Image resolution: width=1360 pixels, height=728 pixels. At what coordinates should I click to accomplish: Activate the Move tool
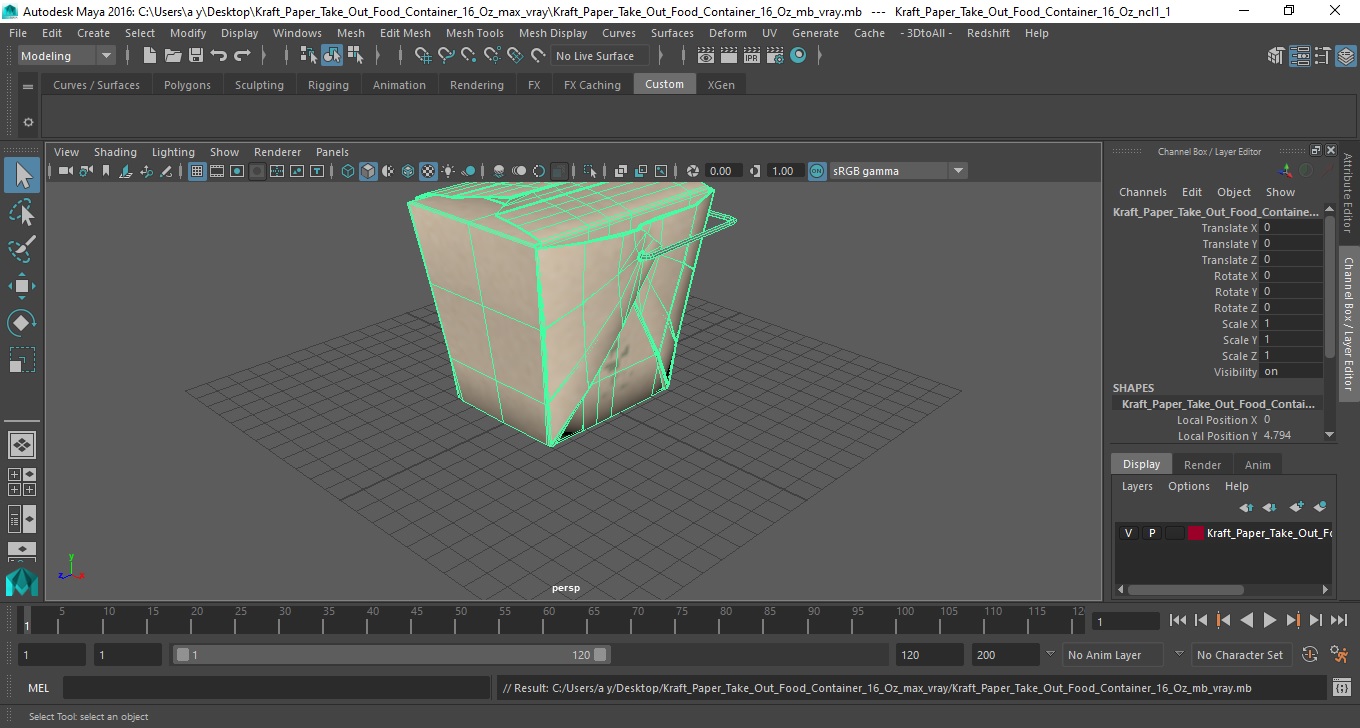pos(22,286)
